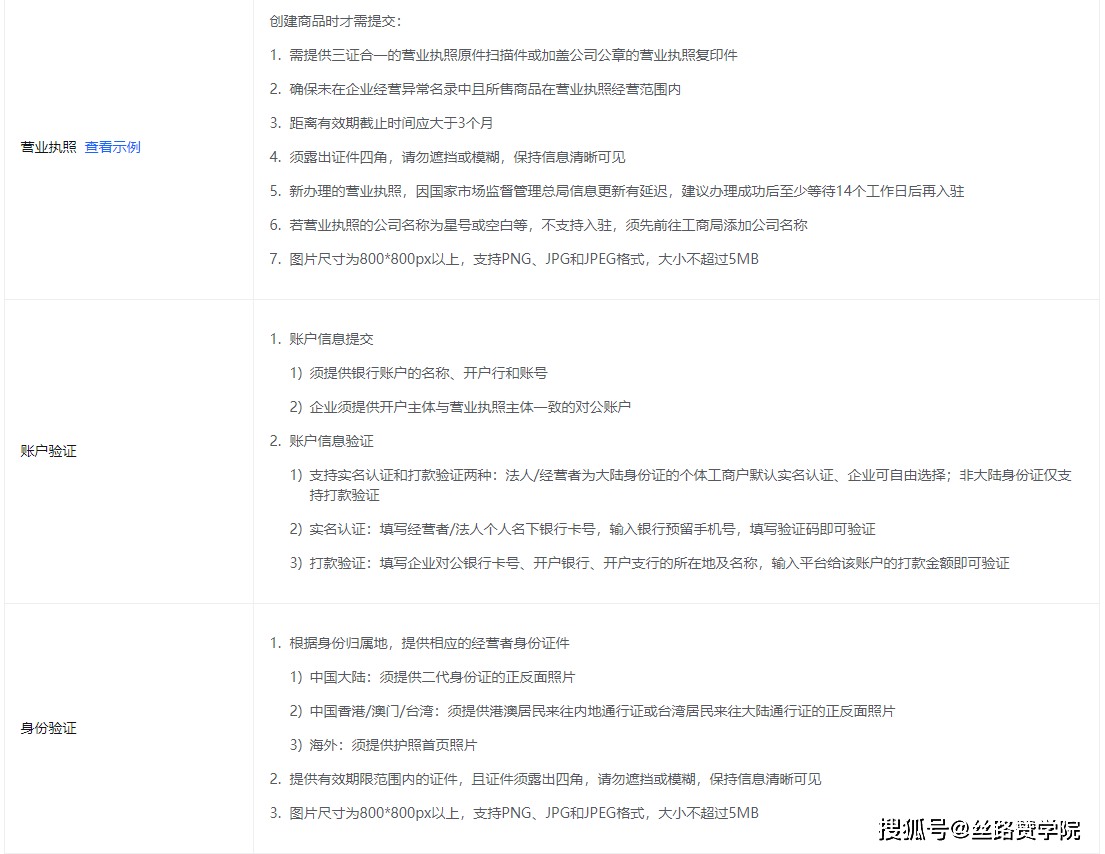Click the 中国大陆 二代身份证 requirement line
This screenshot has width=1105, height=854.
(x=433, y=677)
